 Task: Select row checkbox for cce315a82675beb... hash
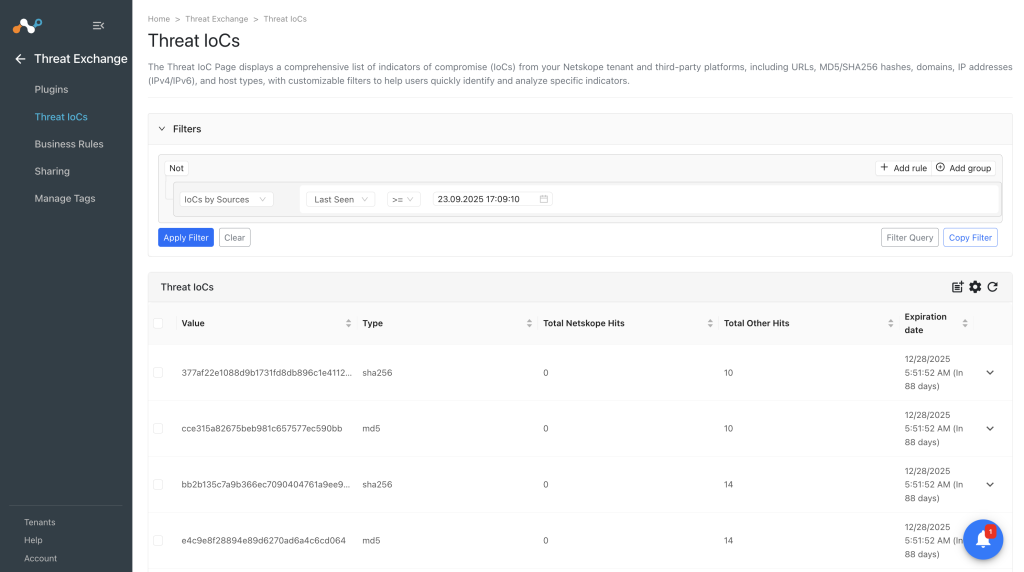158,428
